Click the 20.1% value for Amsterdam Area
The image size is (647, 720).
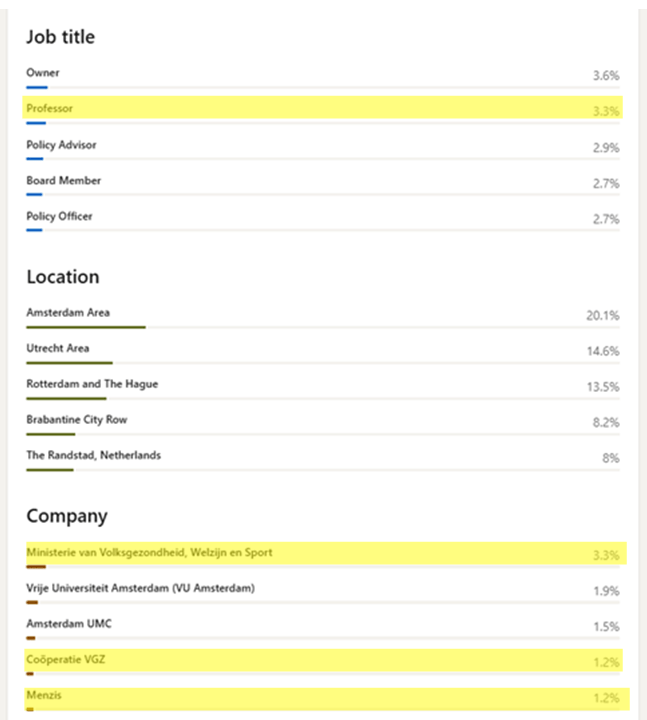click(x=602, y=315)
